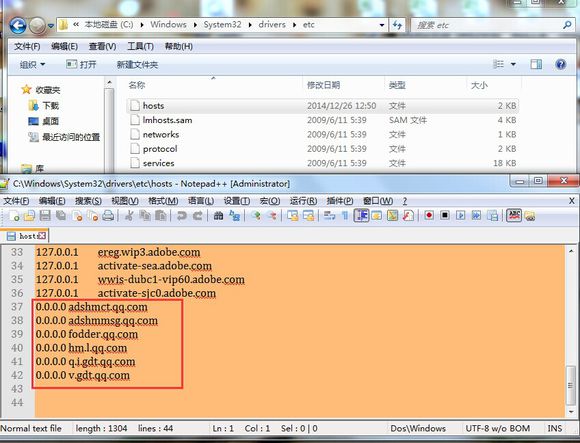This screenshot has width=580, height=443.
Task: Open Notepad++ 编辑(E) menu
Action: coord(52,201)
